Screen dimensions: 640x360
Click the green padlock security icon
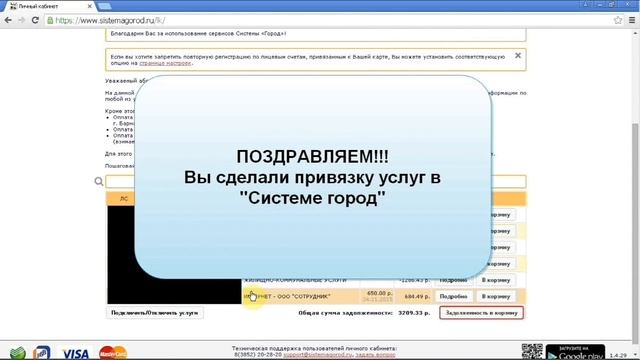point(50,20)
